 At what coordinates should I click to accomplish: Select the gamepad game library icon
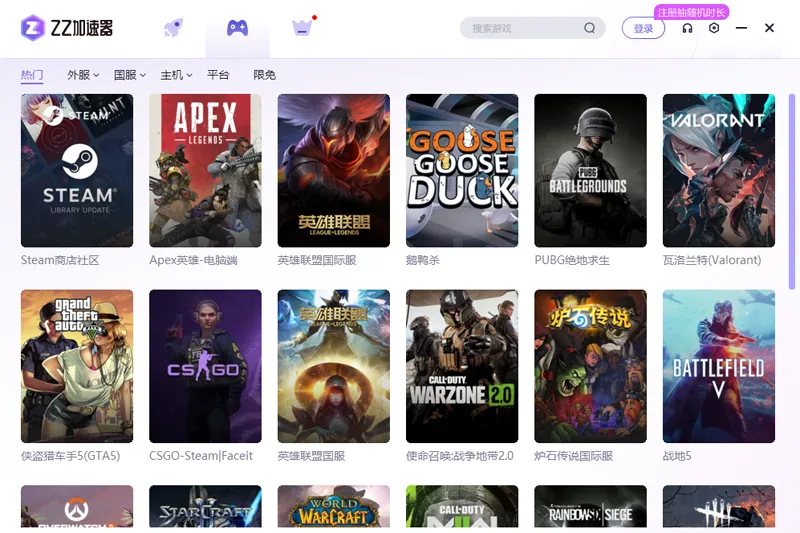coord(237,28)
